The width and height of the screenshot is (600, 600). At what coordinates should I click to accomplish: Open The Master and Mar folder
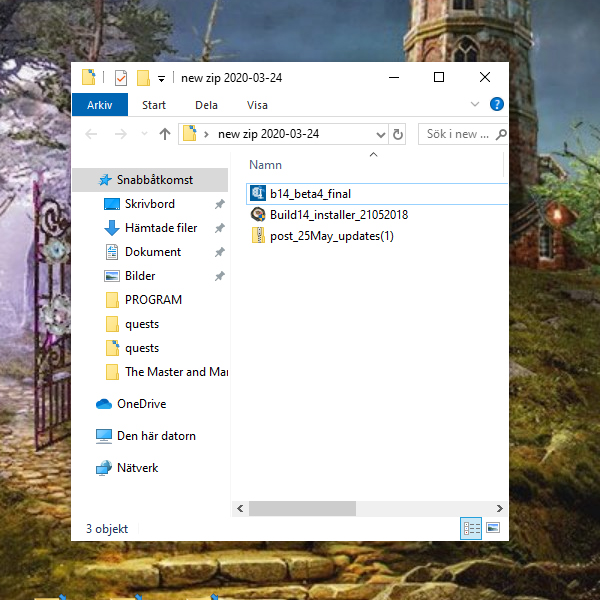pyautogui.click(x=176, y=372)
